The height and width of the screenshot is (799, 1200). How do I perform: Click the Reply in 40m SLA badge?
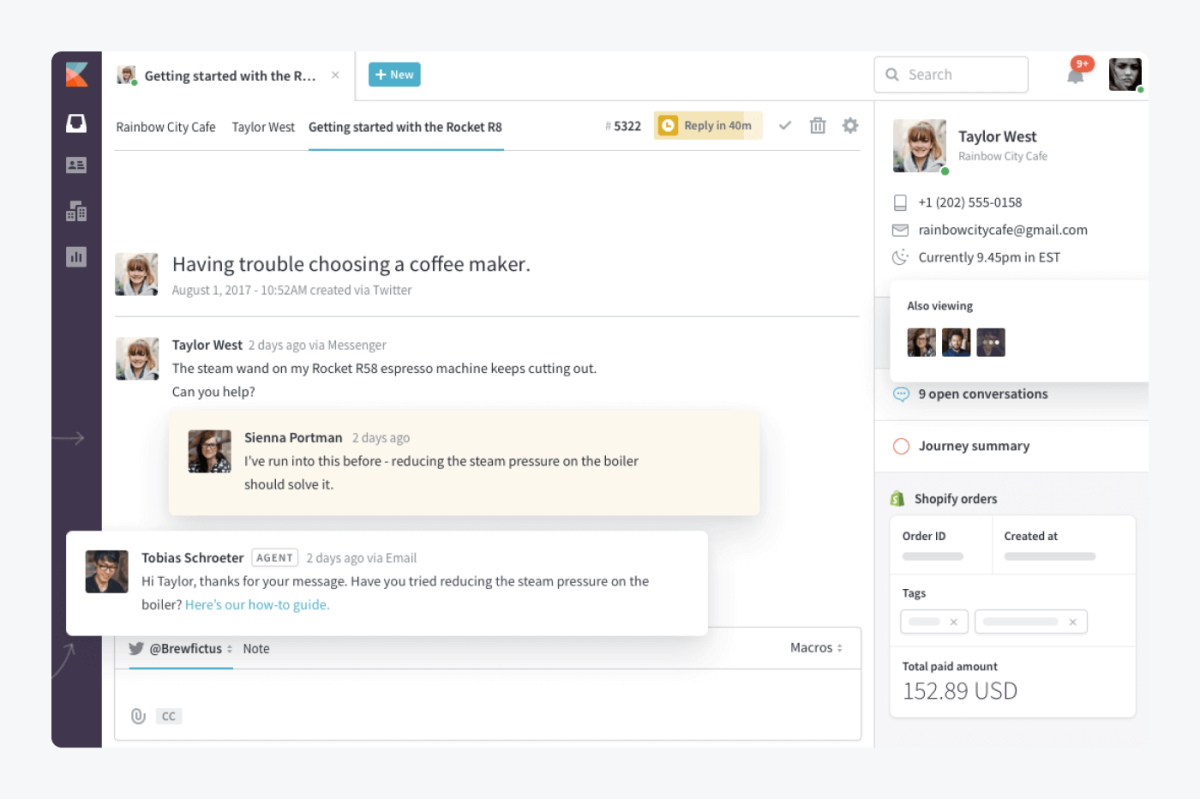click(707, 125)
